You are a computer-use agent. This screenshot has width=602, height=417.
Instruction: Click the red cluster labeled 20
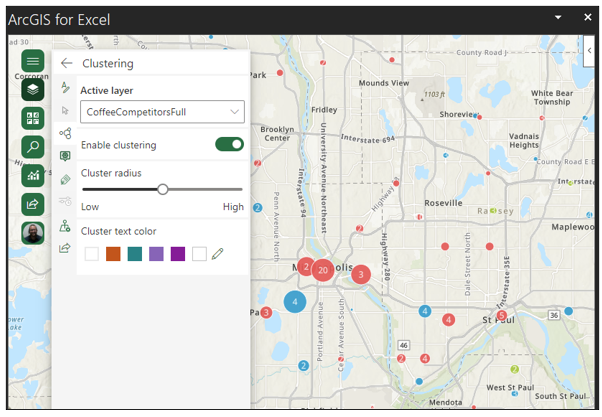click(322, 270)
